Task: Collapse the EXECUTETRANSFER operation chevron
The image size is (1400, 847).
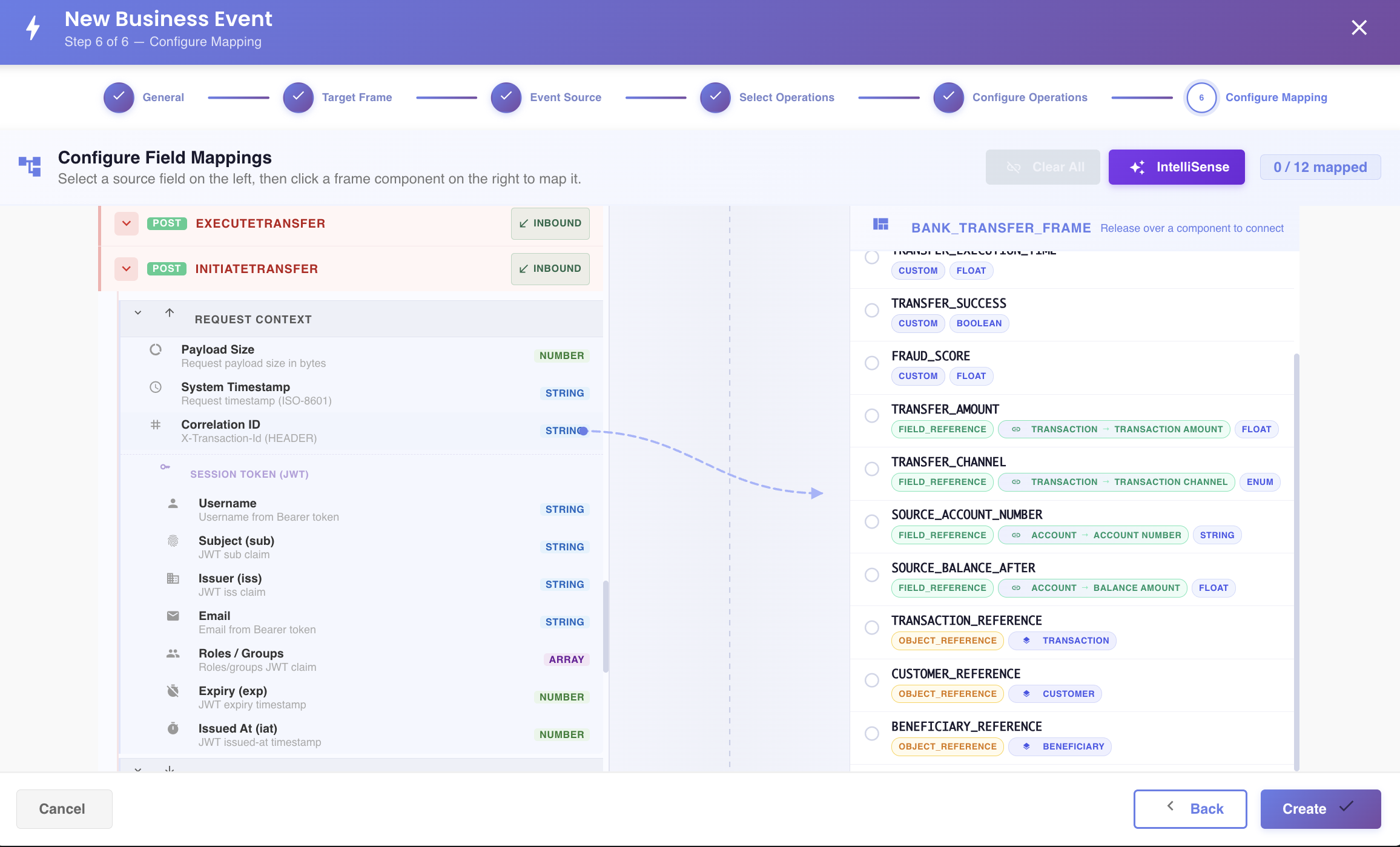Action: tap(127, 223)
